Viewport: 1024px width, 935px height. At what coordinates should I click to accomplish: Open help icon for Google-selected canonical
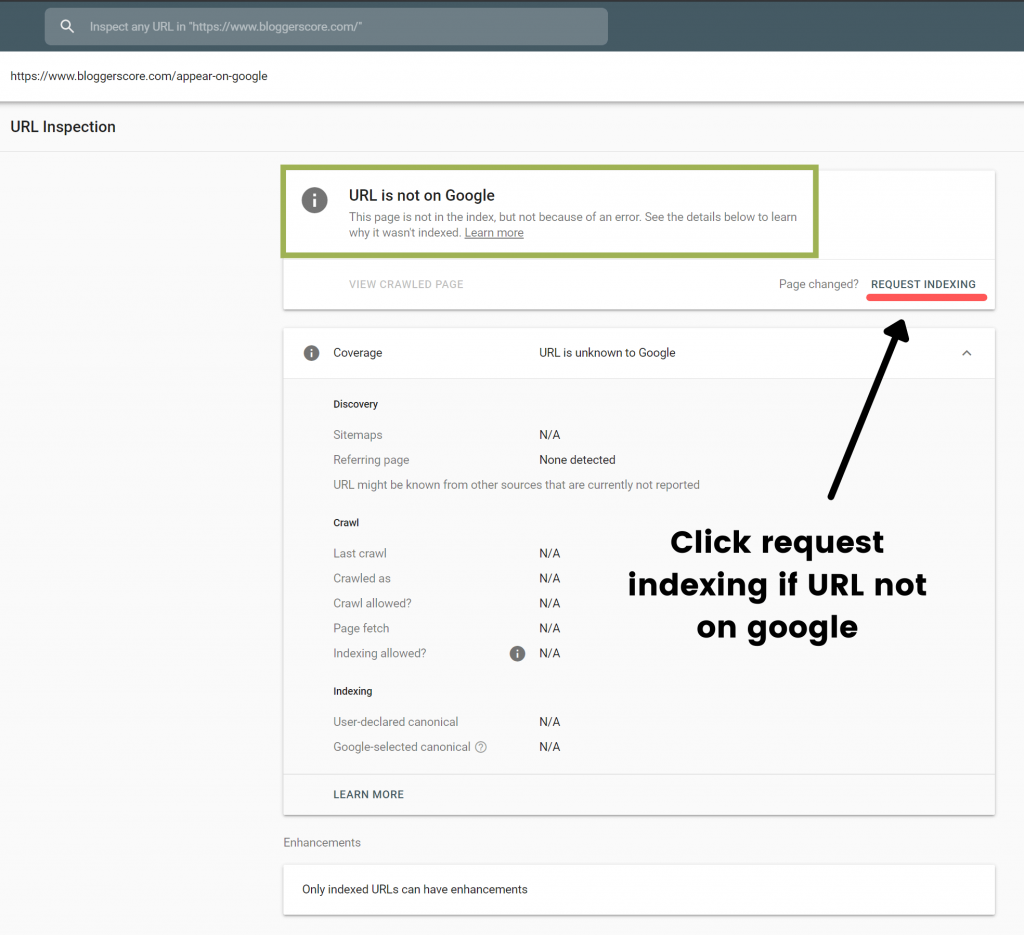pos(481,747)
